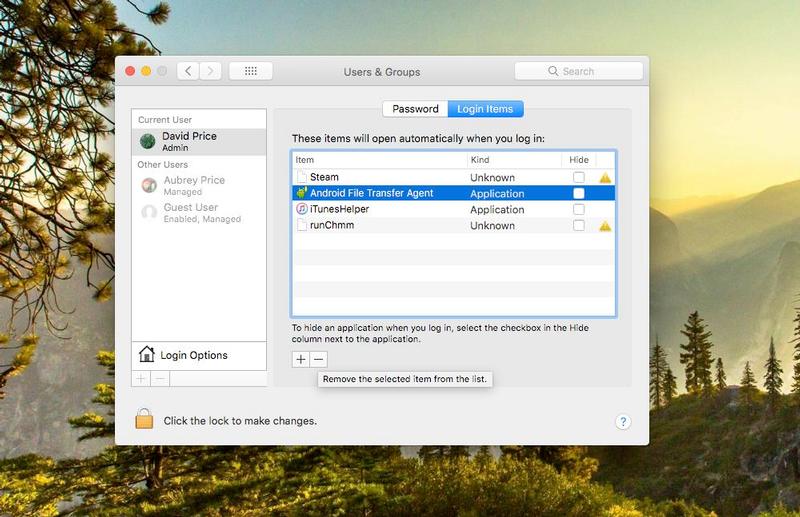Select the Steam login item row
This screenshot has width=800, height=517.
[454, 177]
